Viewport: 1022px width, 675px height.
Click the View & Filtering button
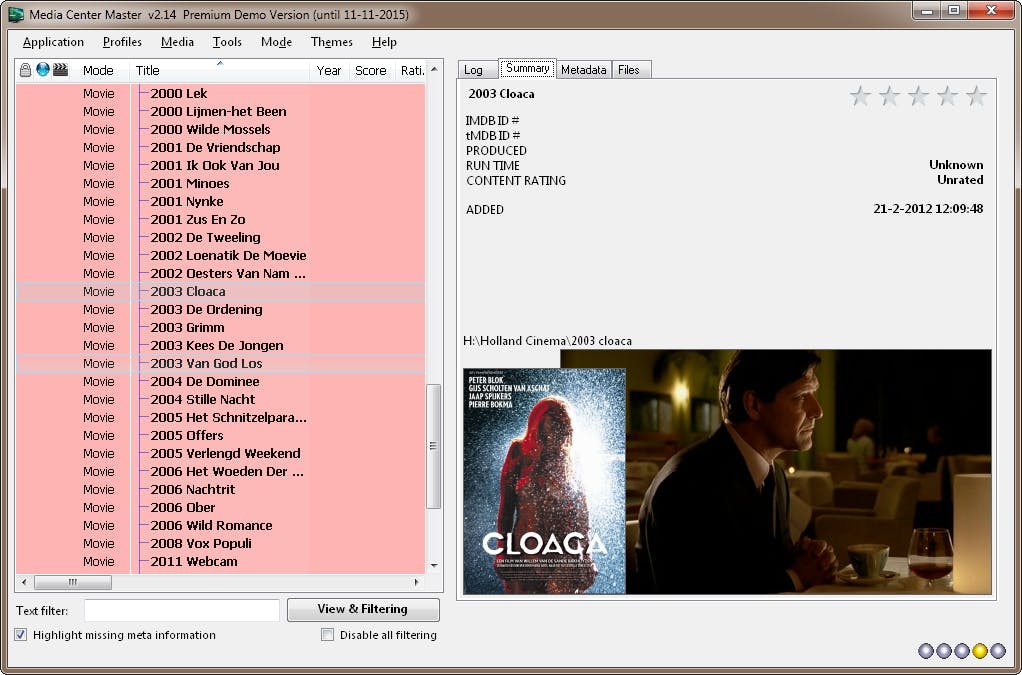point(363,609)
